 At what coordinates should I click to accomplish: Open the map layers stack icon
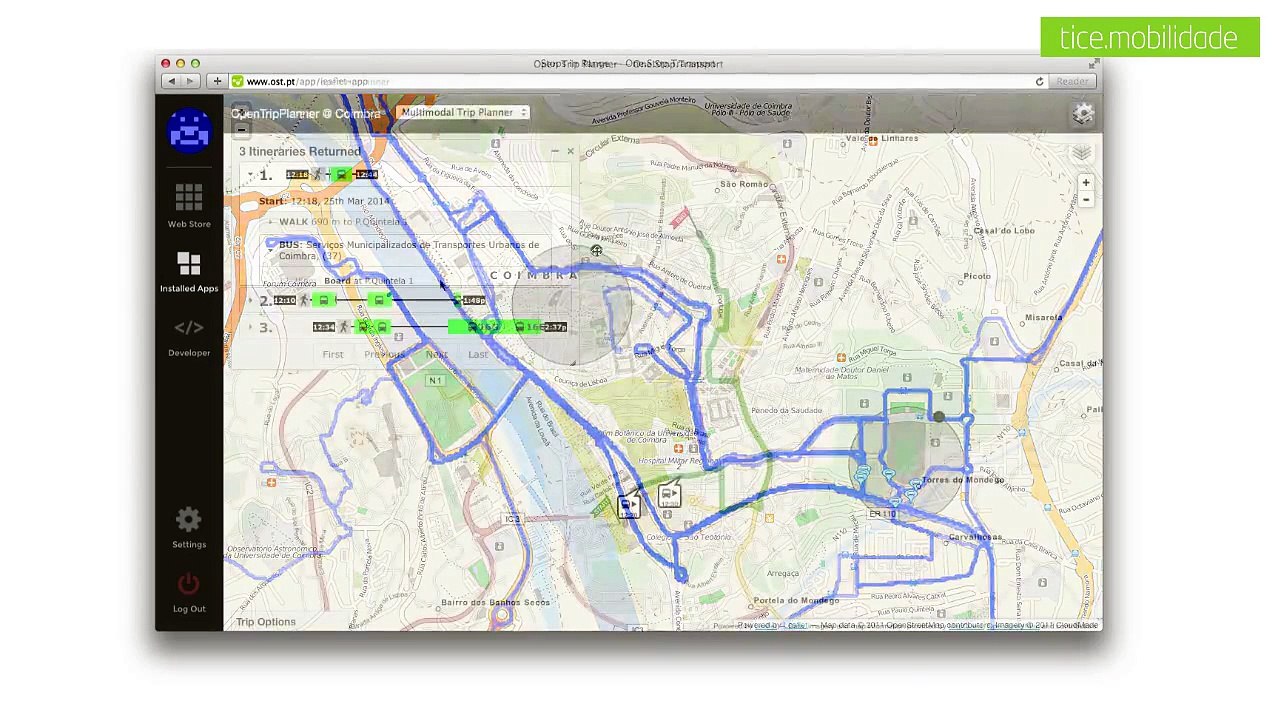coord(1082,153)
